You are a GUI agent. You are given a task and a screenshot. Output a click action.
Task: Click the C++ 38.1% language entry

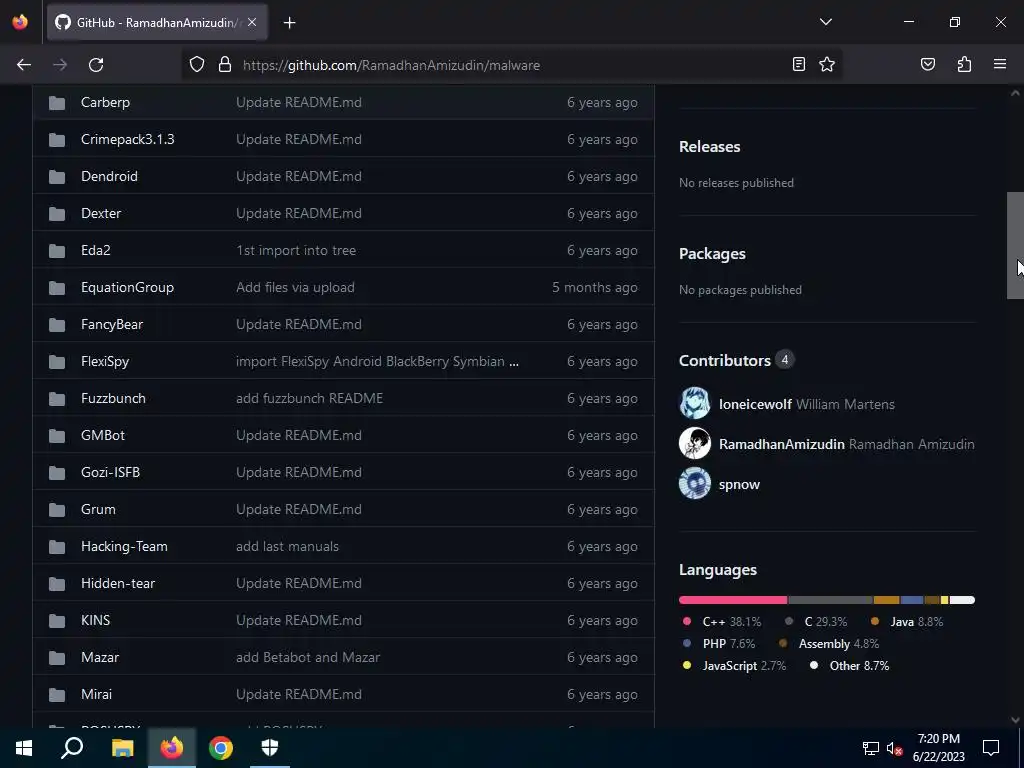(722, 622)
